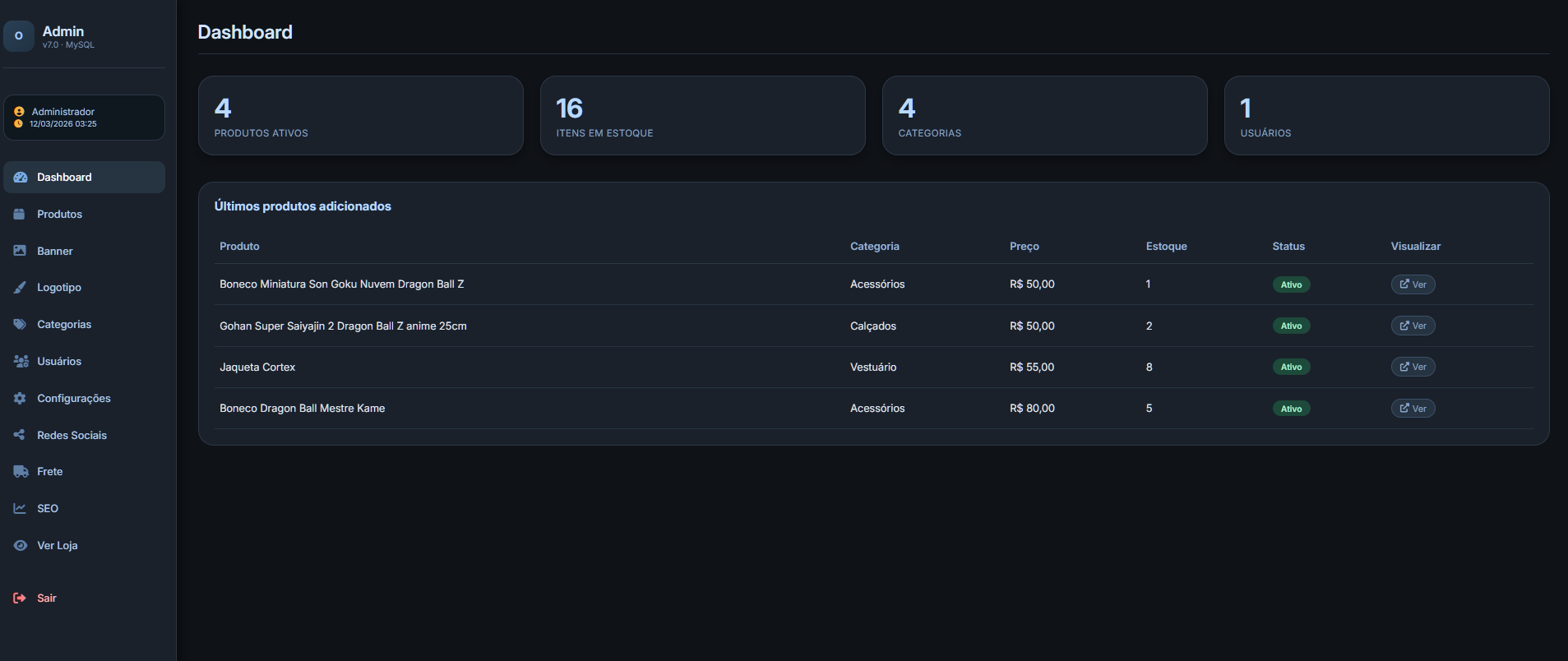
Task: Click the Categorias tags icon
Action: click(x=20, y=324)
